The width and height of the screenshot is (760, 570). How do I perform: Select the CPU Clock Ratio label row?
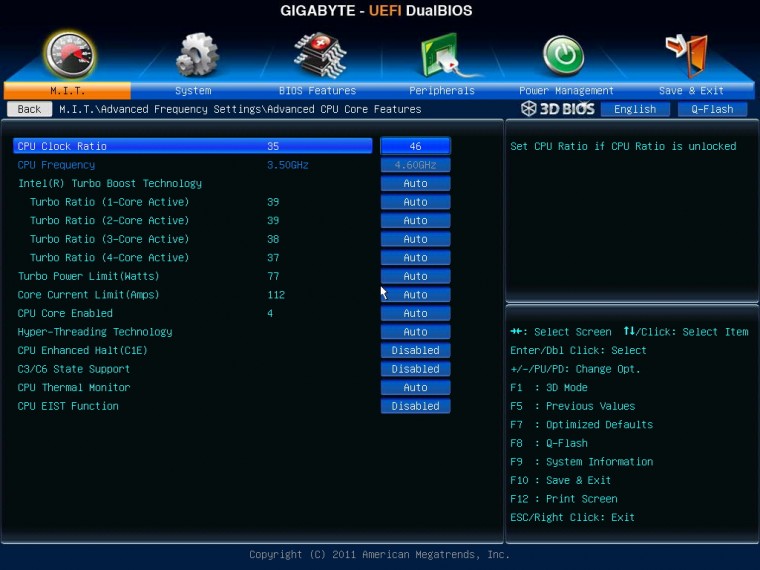[192, 146]
